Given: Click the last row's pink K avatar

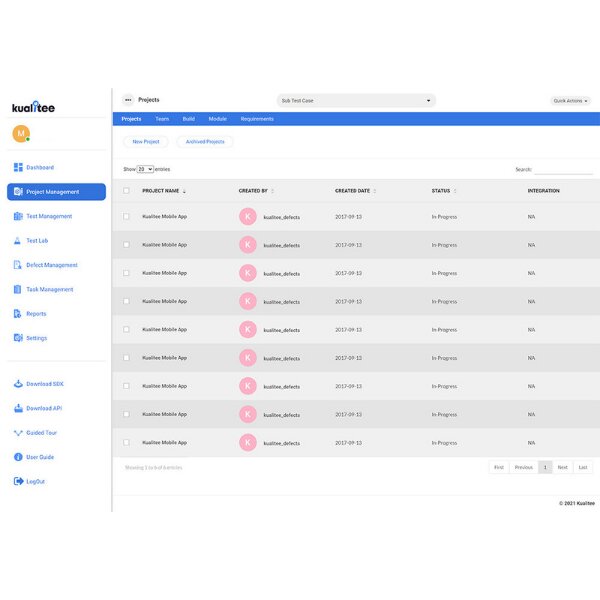Looking at the screenshot, I should coord(248,443).
